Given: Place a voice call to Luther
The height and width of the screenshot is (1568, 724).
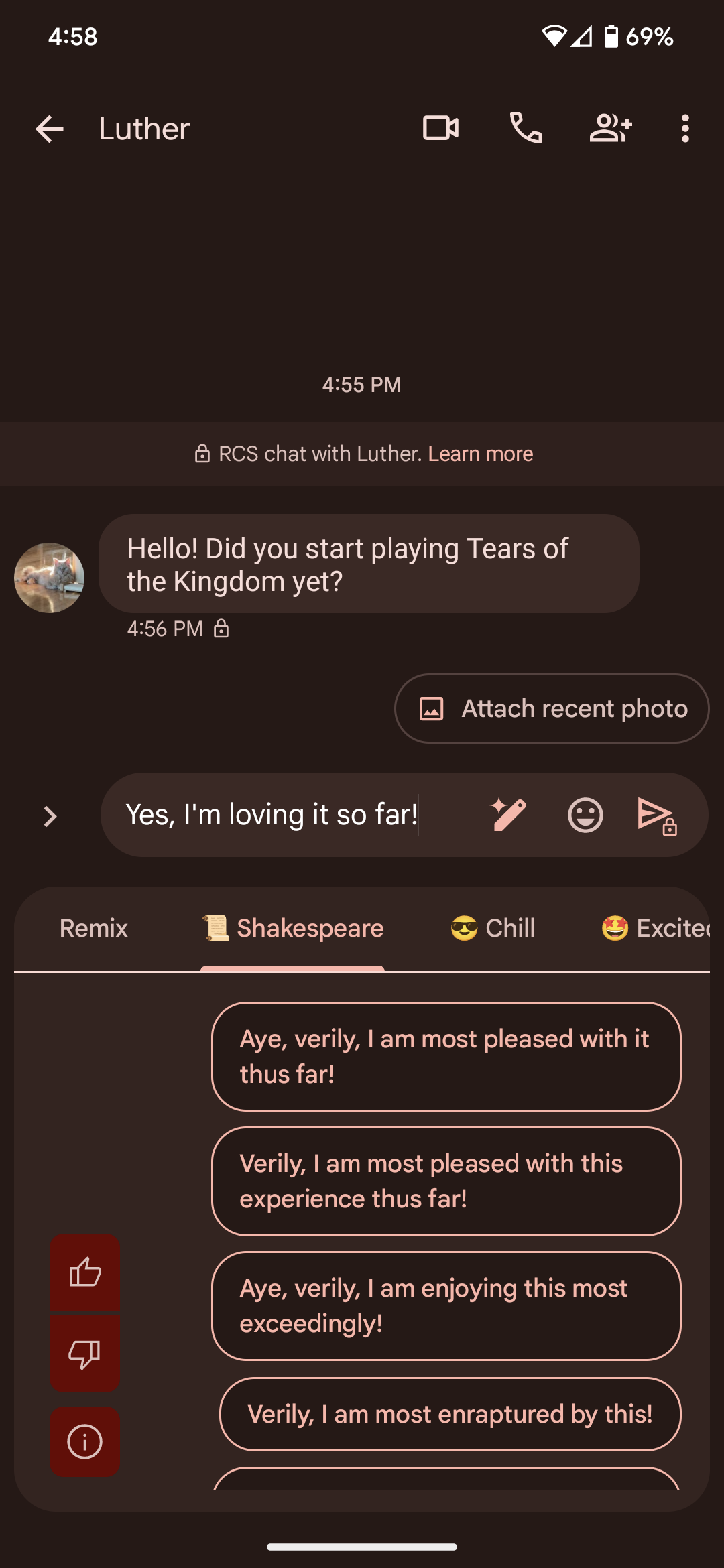Looking at the screenshot, I should (526, 128).
